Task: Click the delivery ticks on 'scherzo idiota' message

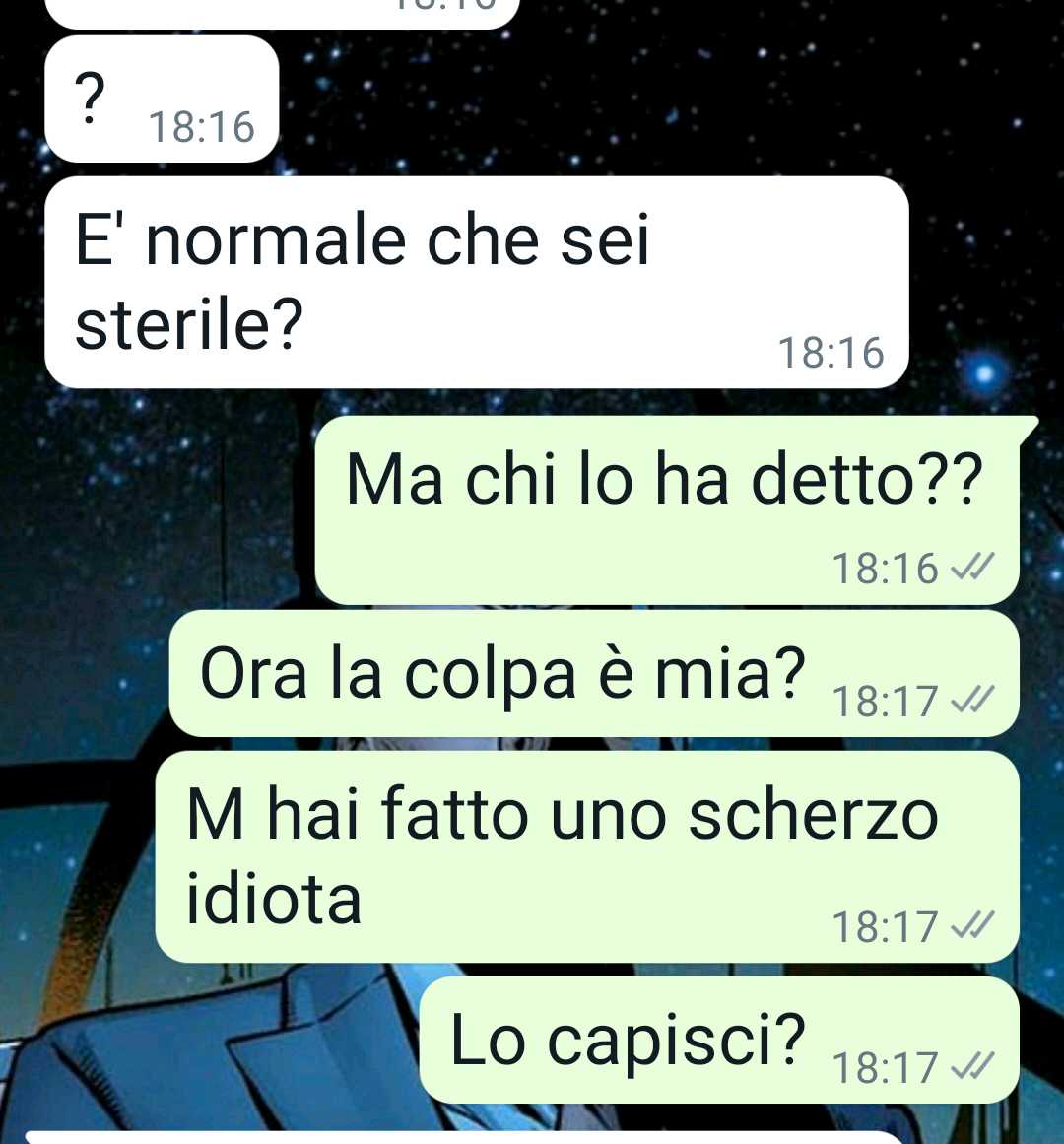Action: [972, 926]
